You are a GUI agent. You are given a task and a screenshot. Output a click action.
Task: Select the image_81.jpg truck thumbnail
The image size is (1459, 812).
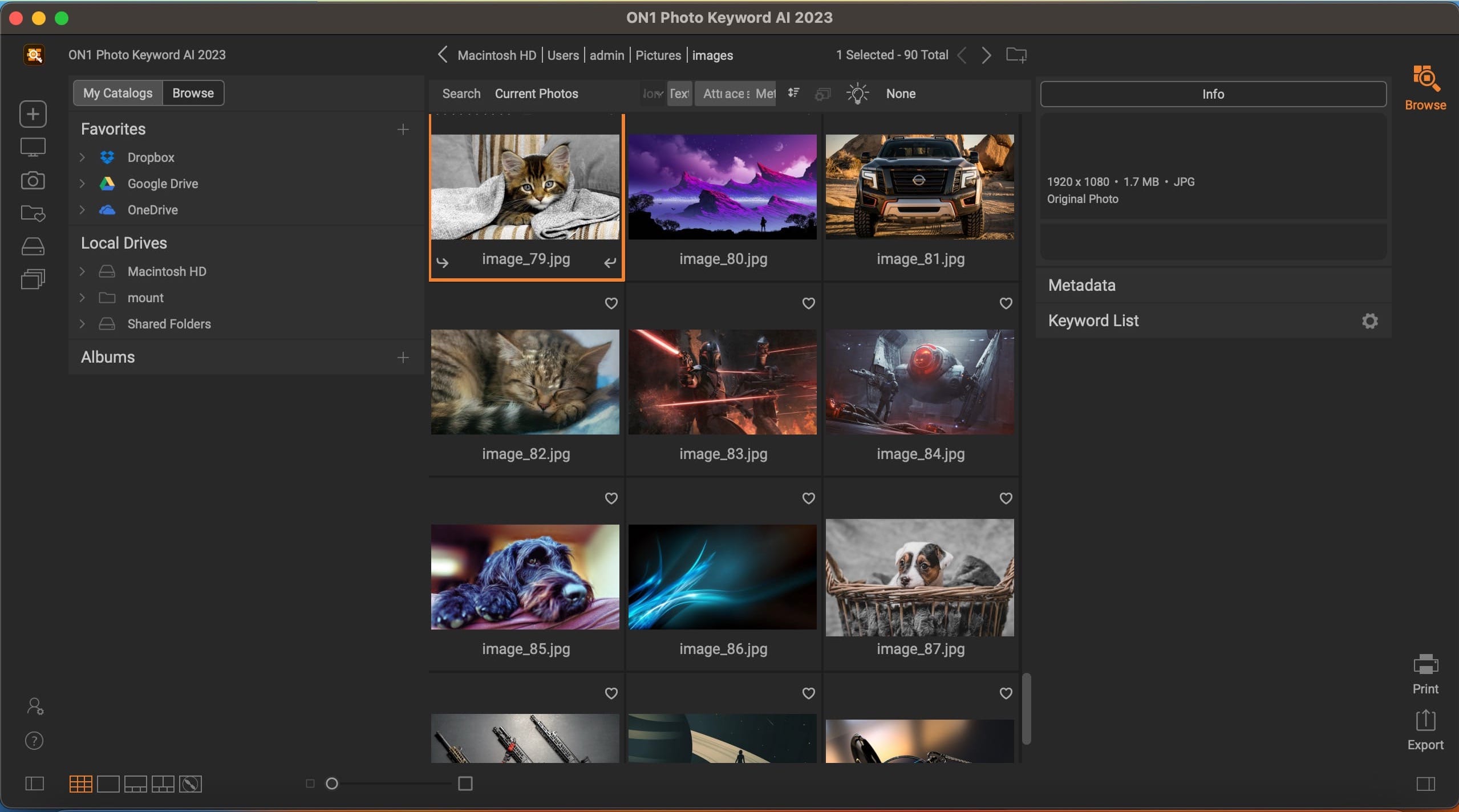click(x=920, y=186)
